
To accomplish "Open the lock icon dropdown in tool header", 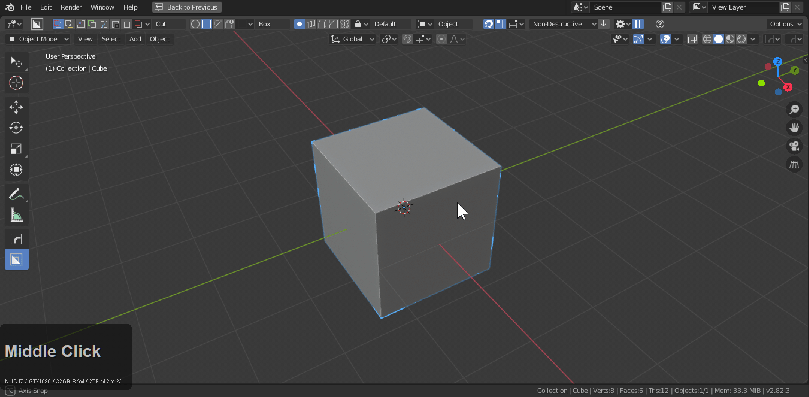I will (360, 24).
